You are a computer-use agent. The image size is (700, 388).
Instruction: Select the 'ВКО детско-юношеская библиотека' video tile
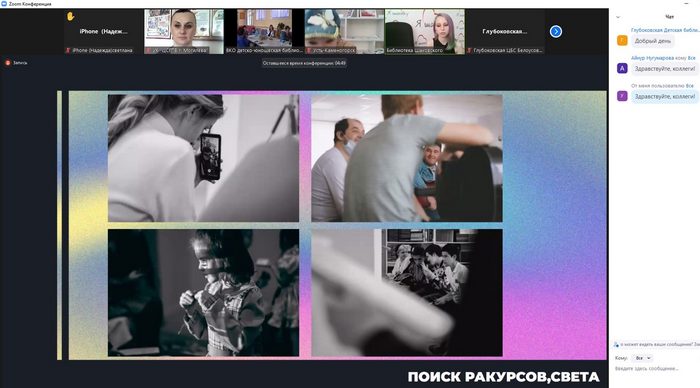(264, 32)
